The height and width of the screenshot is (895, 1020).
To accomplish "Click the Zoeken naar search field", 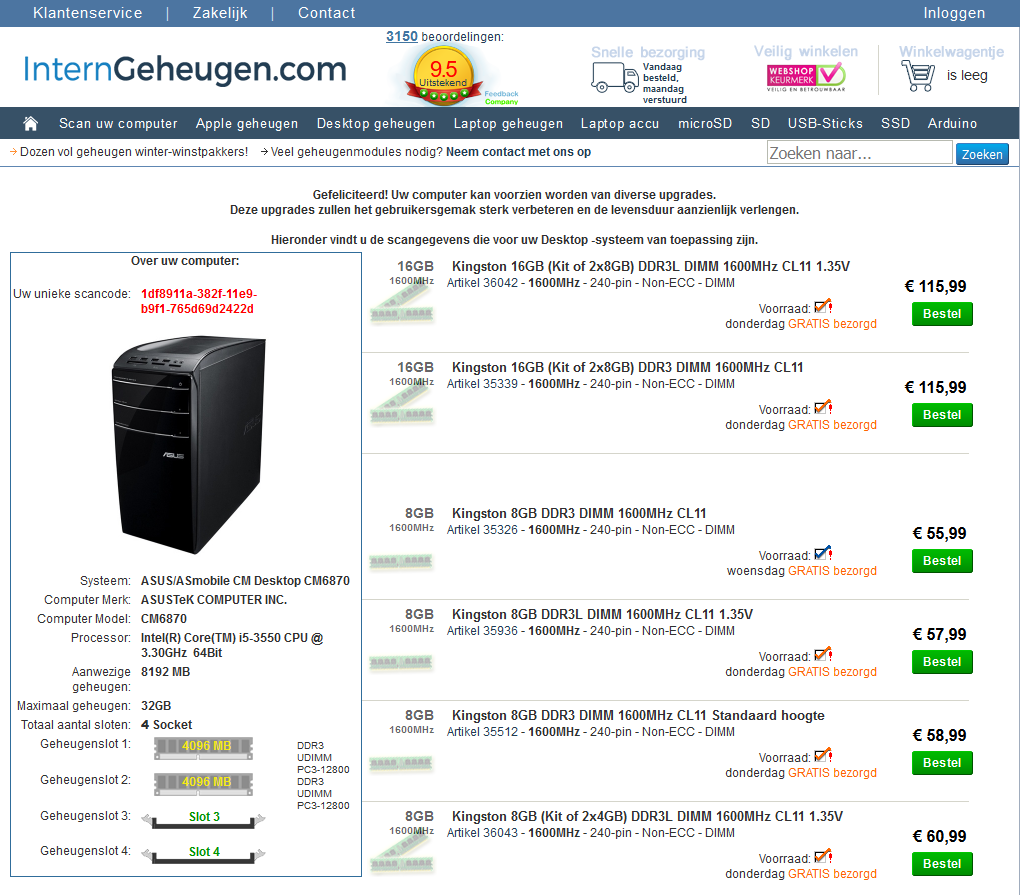I will pyautogui.click(x=858, y=152).
